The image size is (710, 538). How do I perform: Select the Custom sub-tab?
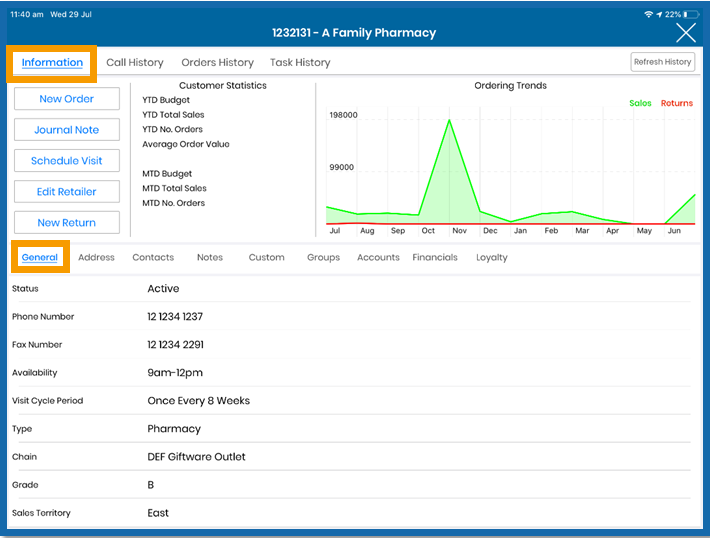[x=266, y=257]
